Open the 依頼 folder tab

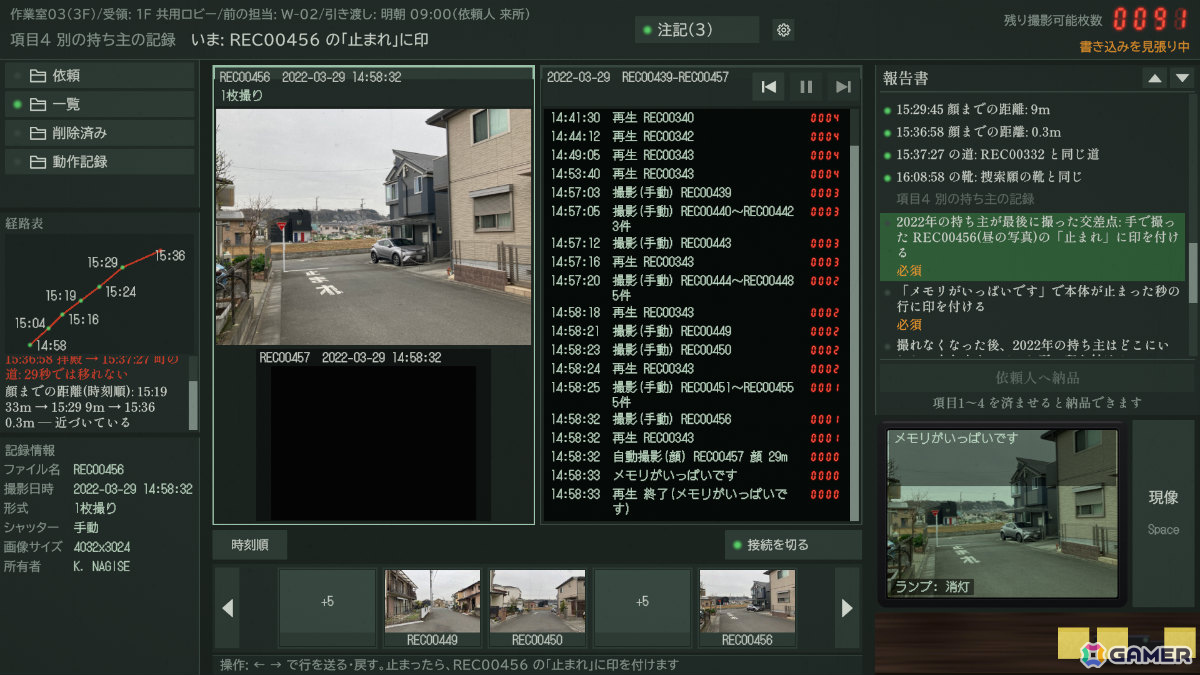click(x=100, y=76)
